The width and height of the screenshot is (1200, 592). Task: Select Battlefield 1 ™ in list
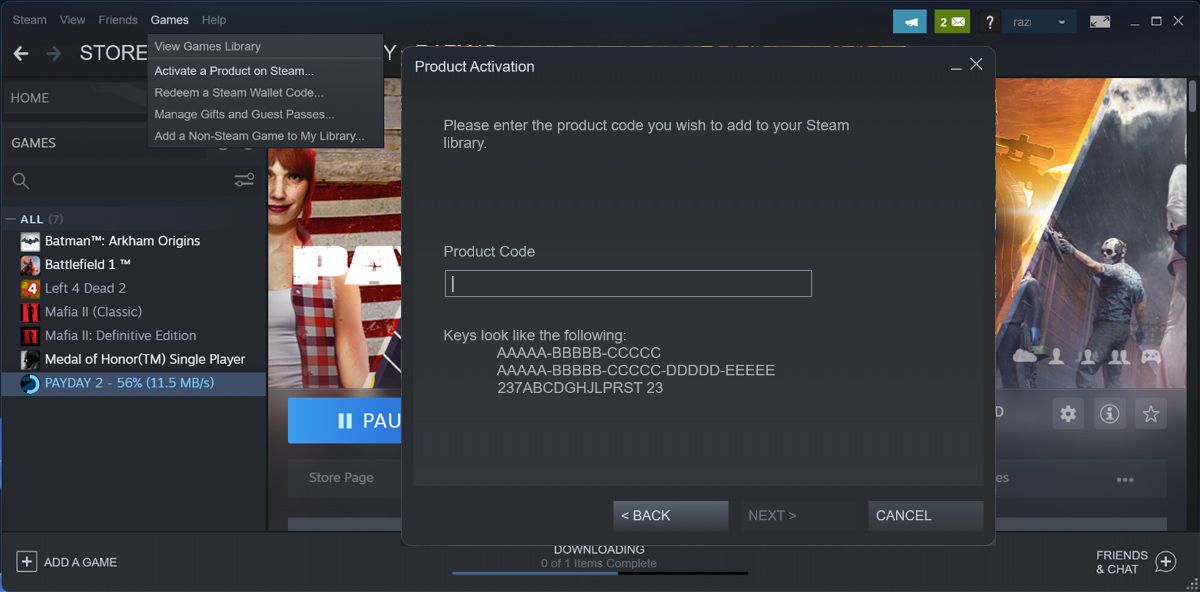[88, 265]
